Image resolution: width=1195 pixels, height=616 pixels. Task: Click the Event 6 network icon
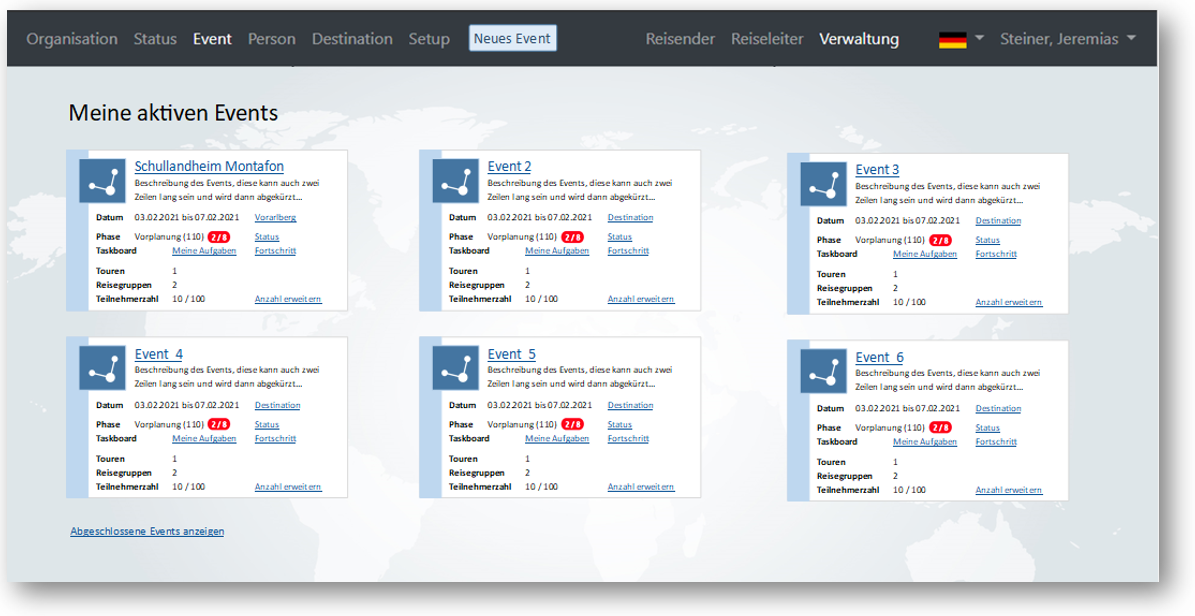click(x=823, y=371)
